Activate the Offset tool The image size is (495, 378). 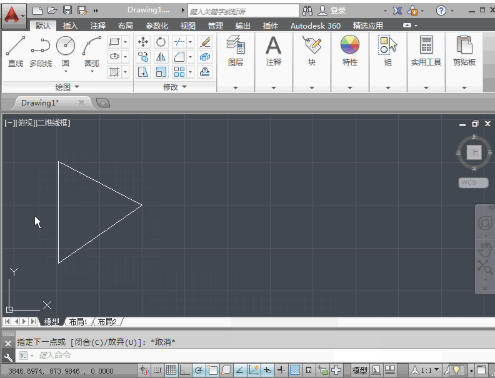tap(205, 72)
